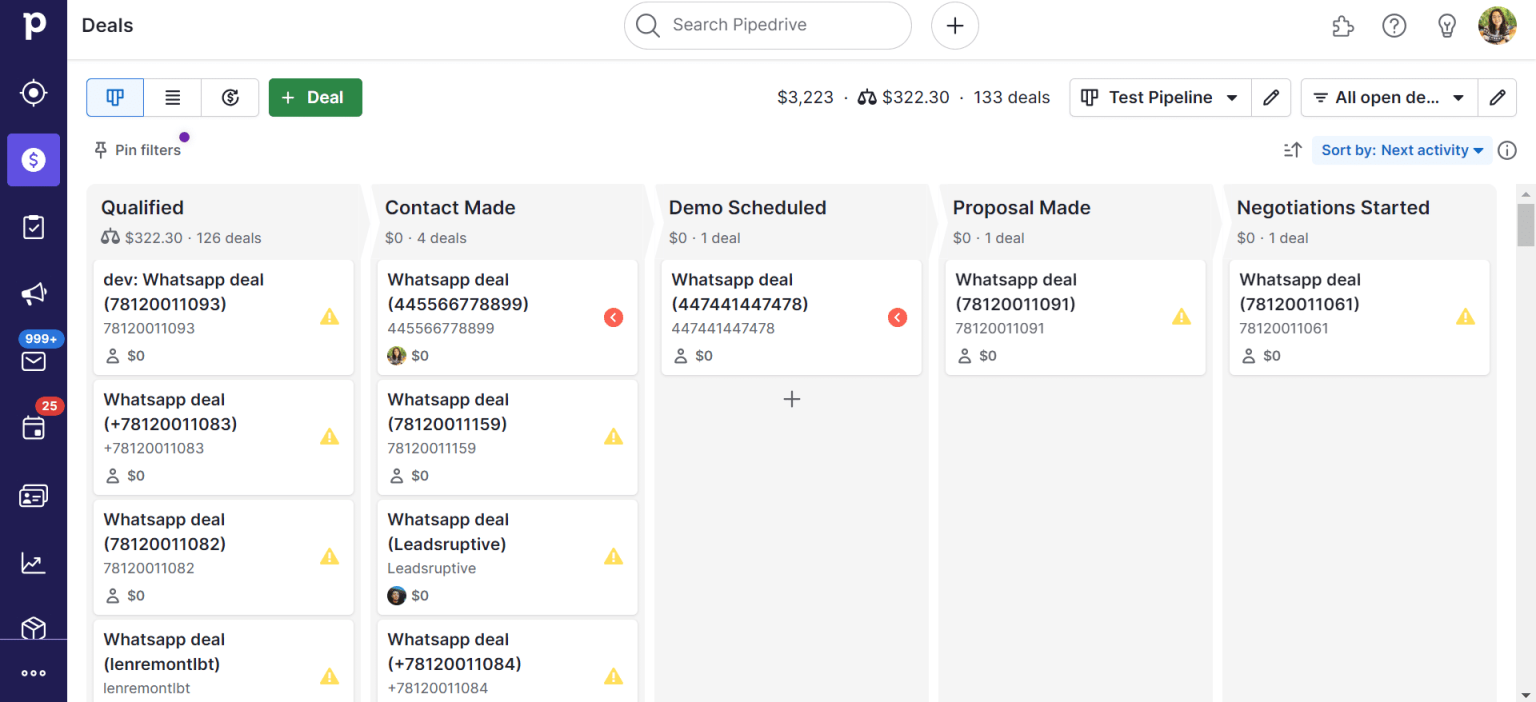Switch to list view of deals
The width and height of the screenshot is (1536, 702).
coord(173,98)
